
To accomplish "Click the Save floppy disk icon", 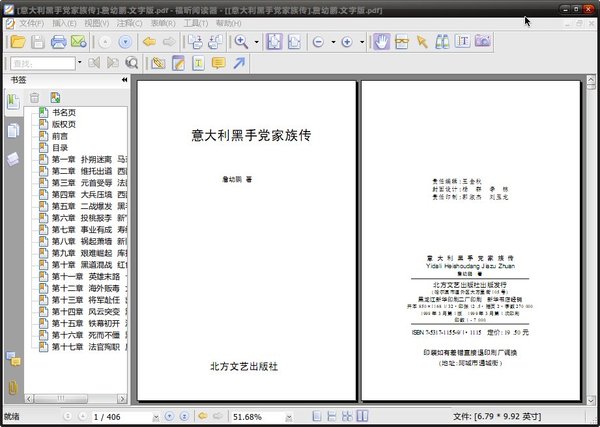I will pos(38,41).
